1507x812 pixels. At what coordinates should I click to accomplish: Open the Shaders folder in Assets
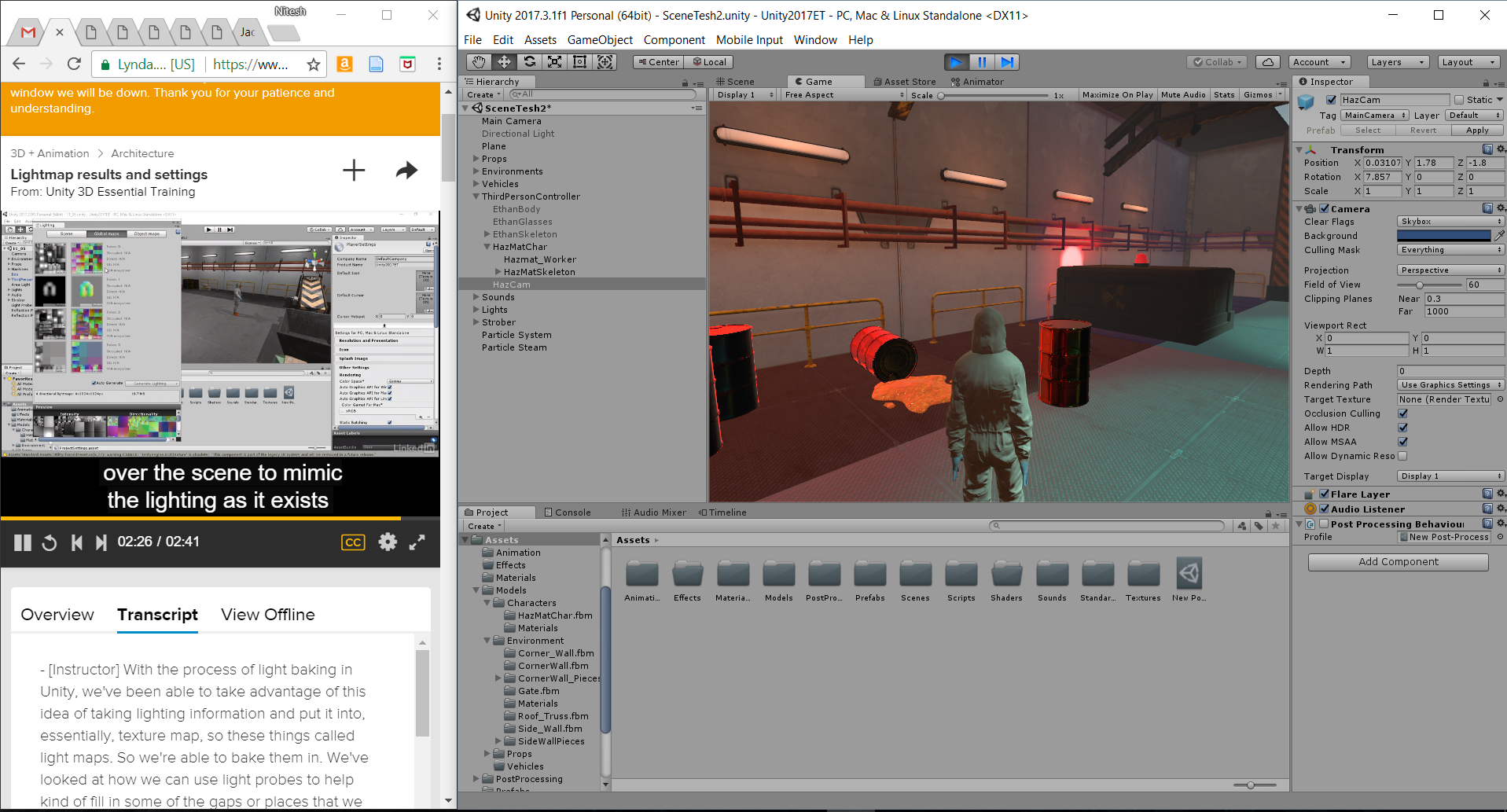click(x=1007, y=581)
